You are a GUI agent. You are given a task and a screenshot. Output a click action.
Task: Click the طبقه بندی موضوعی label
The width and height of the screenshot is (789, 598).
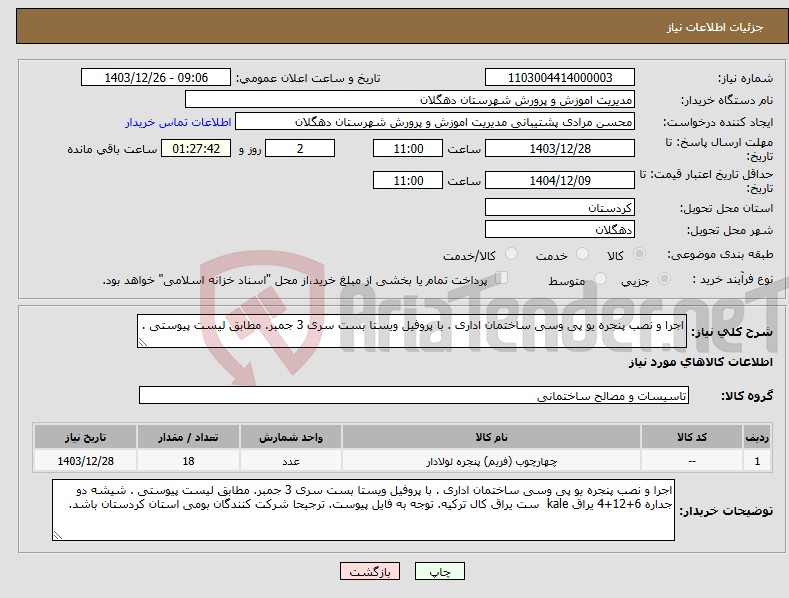pyautogui.click(x=720, y=255)
